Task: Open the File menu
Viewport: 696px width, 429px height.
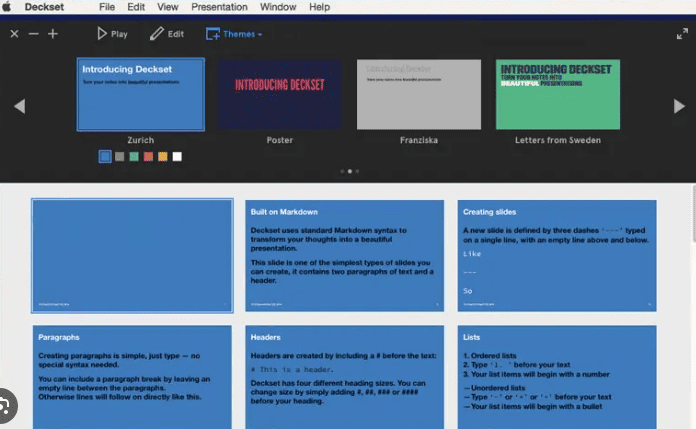Action: (x=107, y=7)
